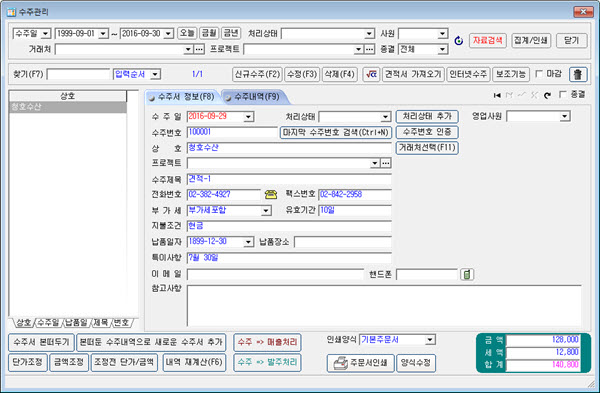Click 보조기능 button
The height and width of the screenshot is (393, 600).
(511, 74)
